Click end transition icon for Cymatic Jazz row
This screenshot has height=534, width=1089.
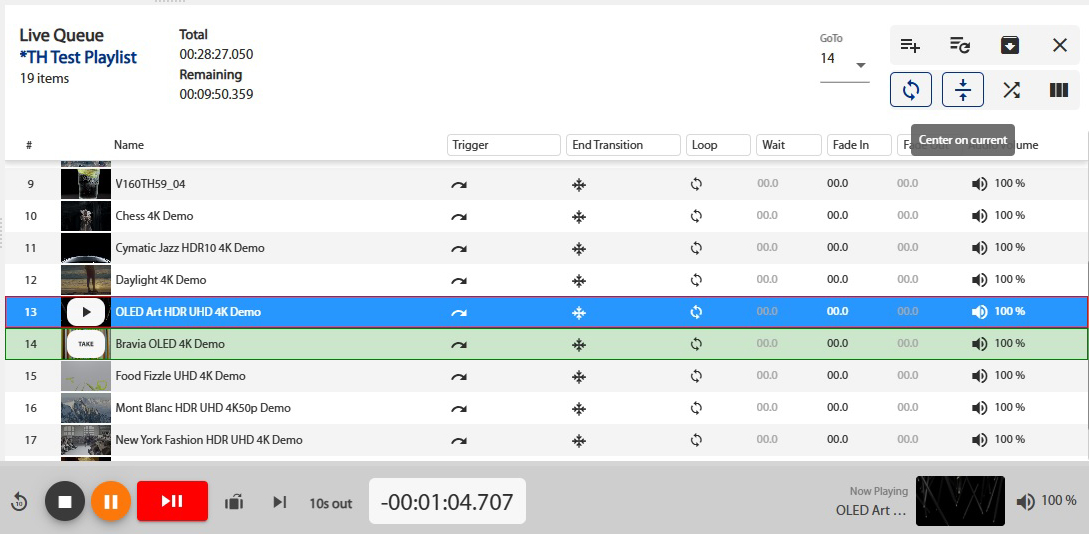pos(579,249)
